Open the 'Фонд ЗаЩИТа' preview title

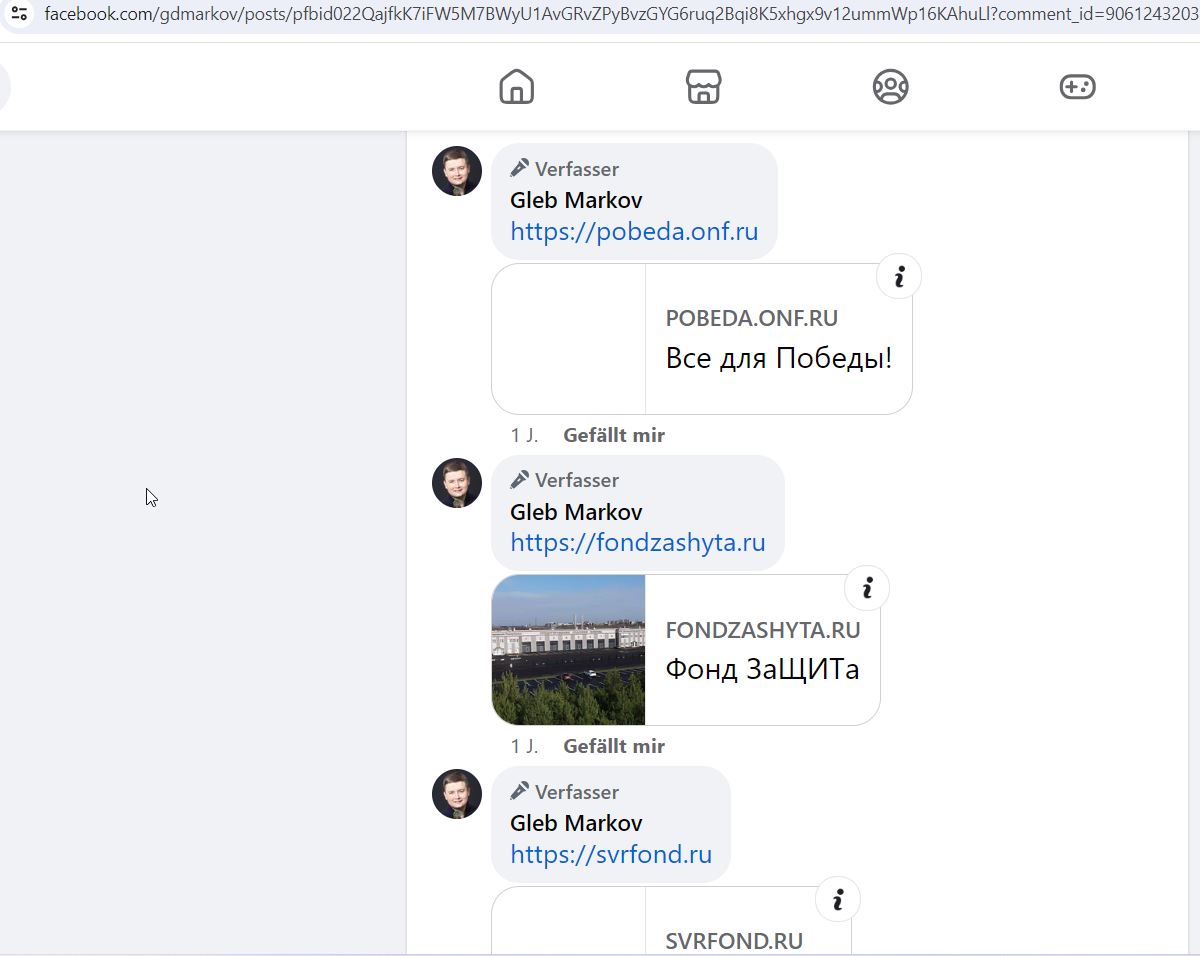pos(763,669)
